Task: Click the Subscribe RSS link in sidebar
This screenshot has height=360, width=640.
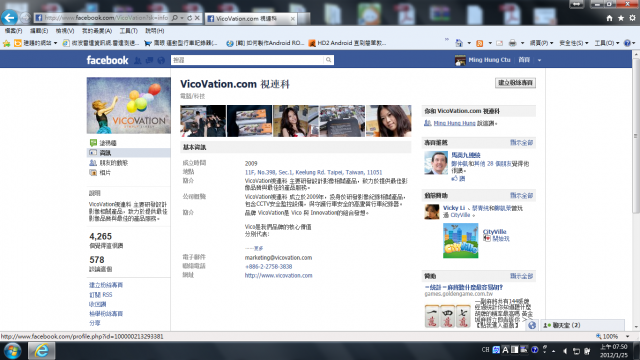Action: click(100, 295)
